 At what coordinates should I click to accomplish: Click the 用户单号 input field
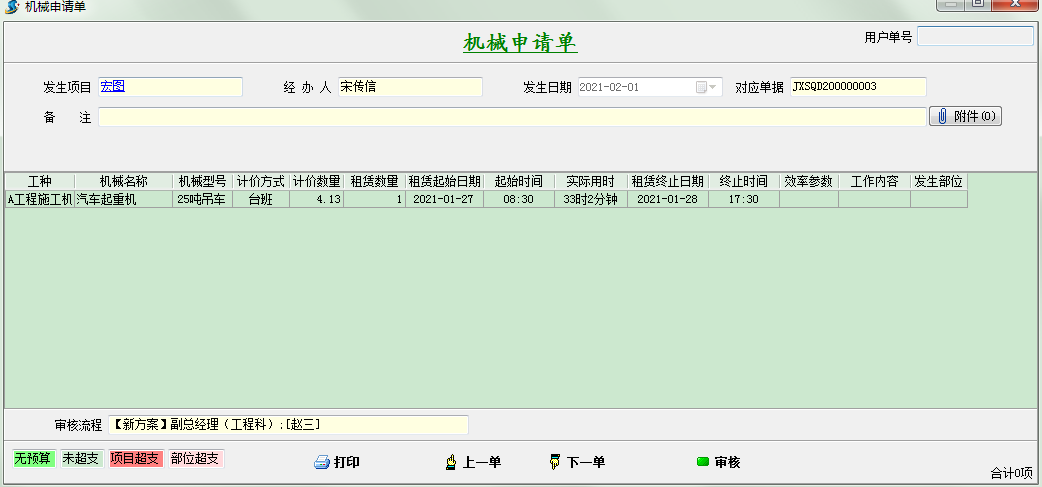click(x=975, y=37)
